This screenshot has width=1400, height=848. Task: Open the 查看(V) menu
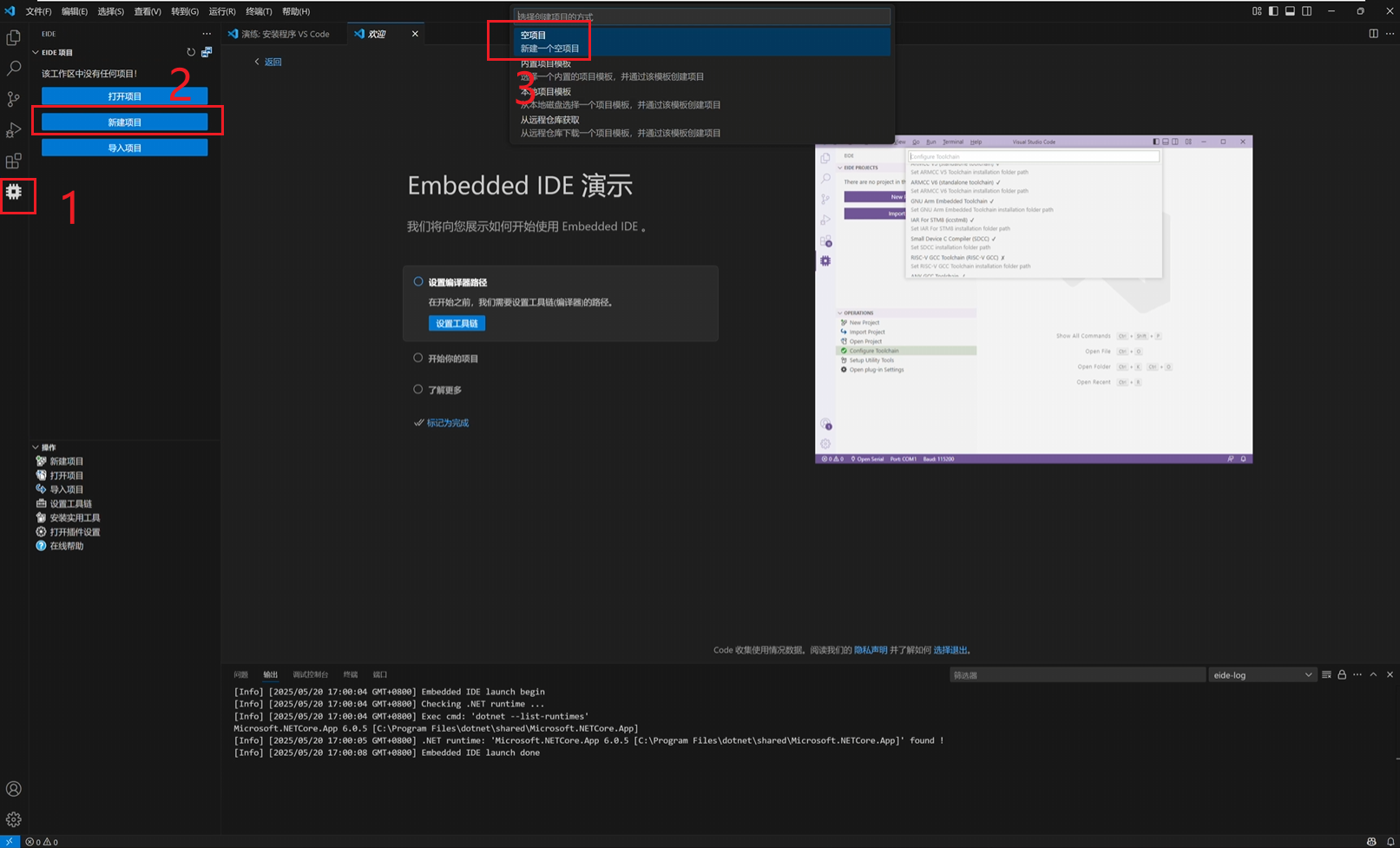tap(148, 11)
